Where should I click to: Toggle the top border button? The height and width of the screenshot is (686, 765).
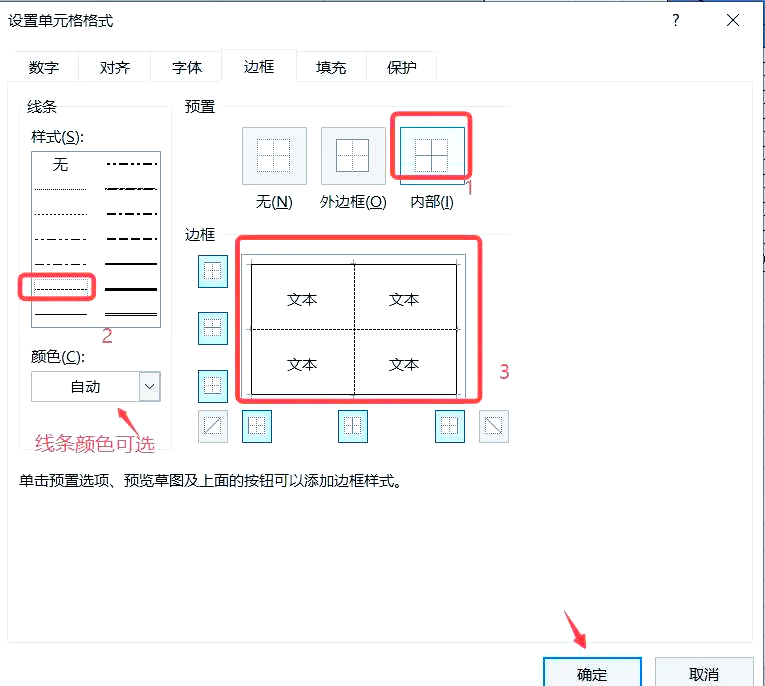[213, 271]
